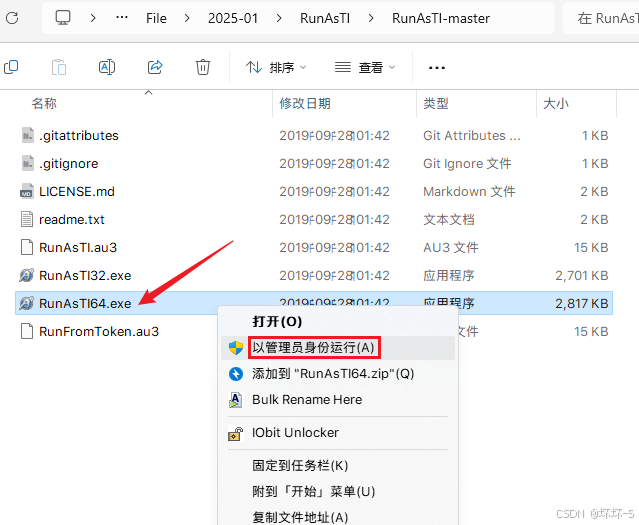Click the RunAsTI64.exe application icon
Screen dimensions: 639x525
pyautogui.click(x=27, y=304)
